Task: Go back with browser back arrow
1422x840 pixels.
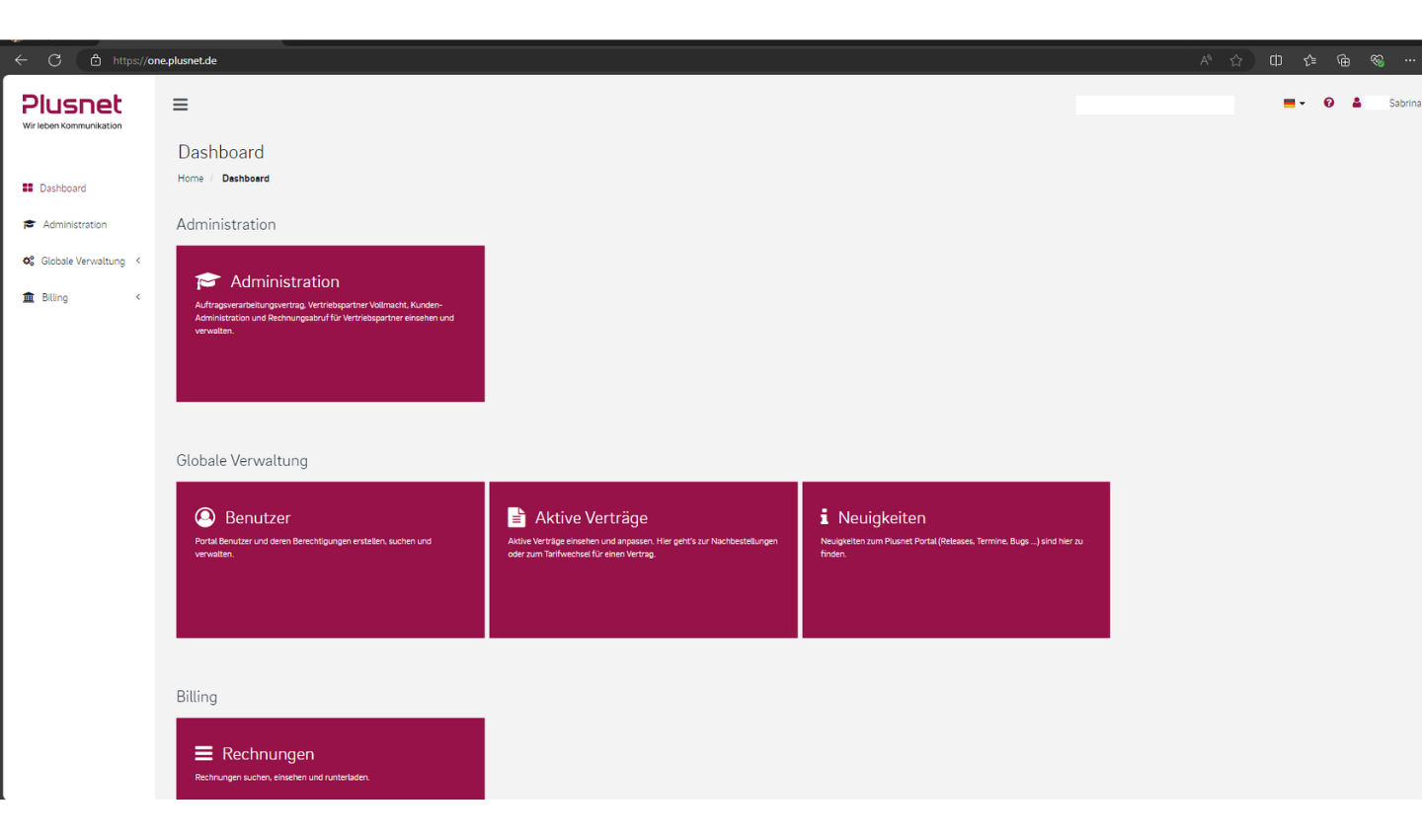Action: (x=21, y=60)
